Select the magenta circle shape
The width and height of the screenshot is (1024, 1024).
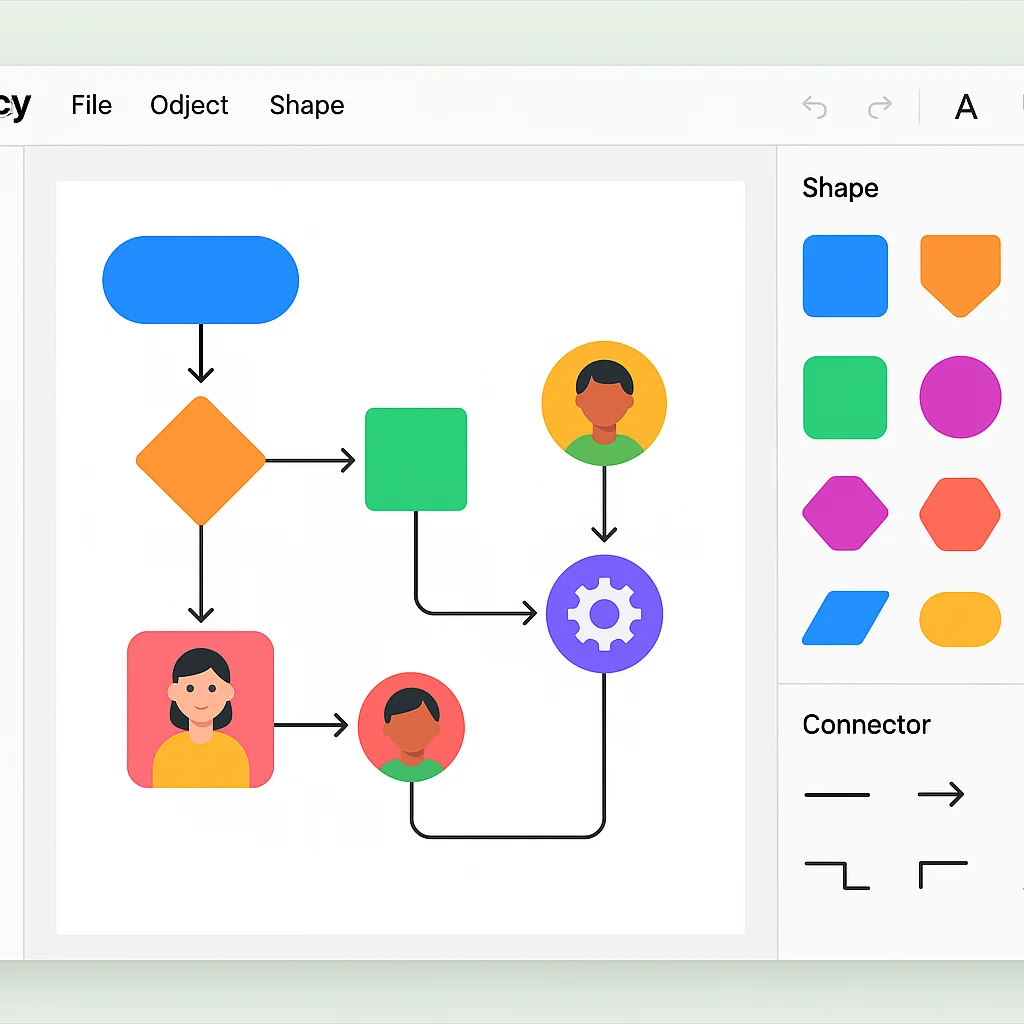click(x=960, y=397)
